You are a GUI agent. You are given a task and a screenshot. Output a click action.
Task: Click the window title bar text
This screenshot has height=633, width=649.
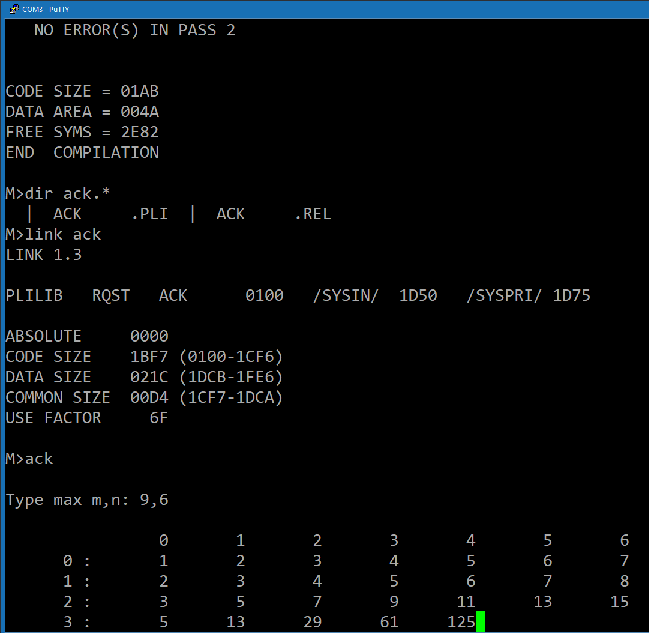point(46,9)
